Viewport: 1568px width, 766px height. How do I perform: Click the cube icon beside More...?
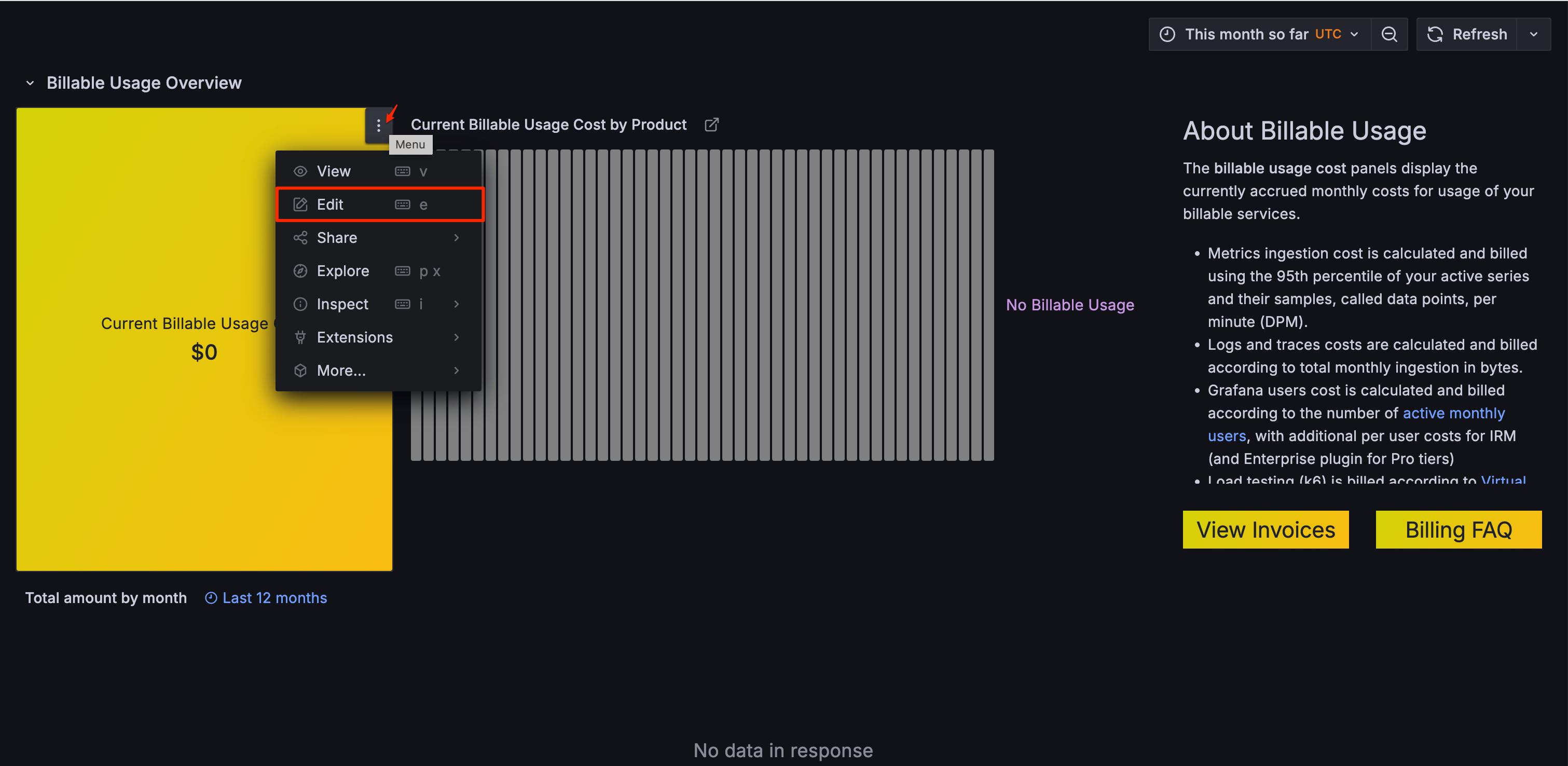[x=300, y=370]
